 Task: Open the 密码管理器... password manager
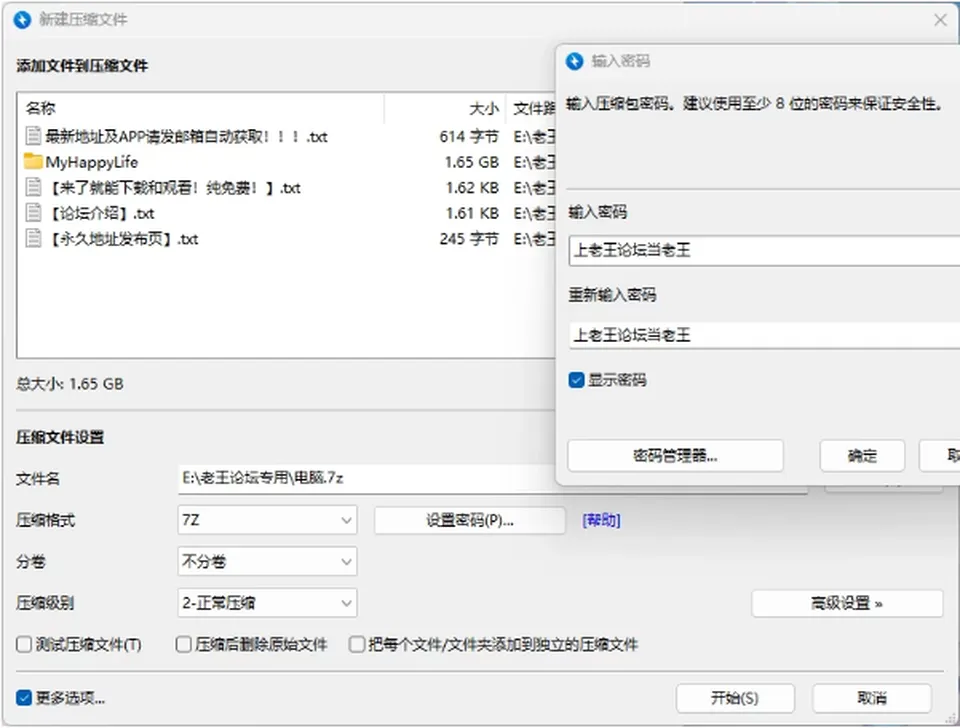click(675, 456)
